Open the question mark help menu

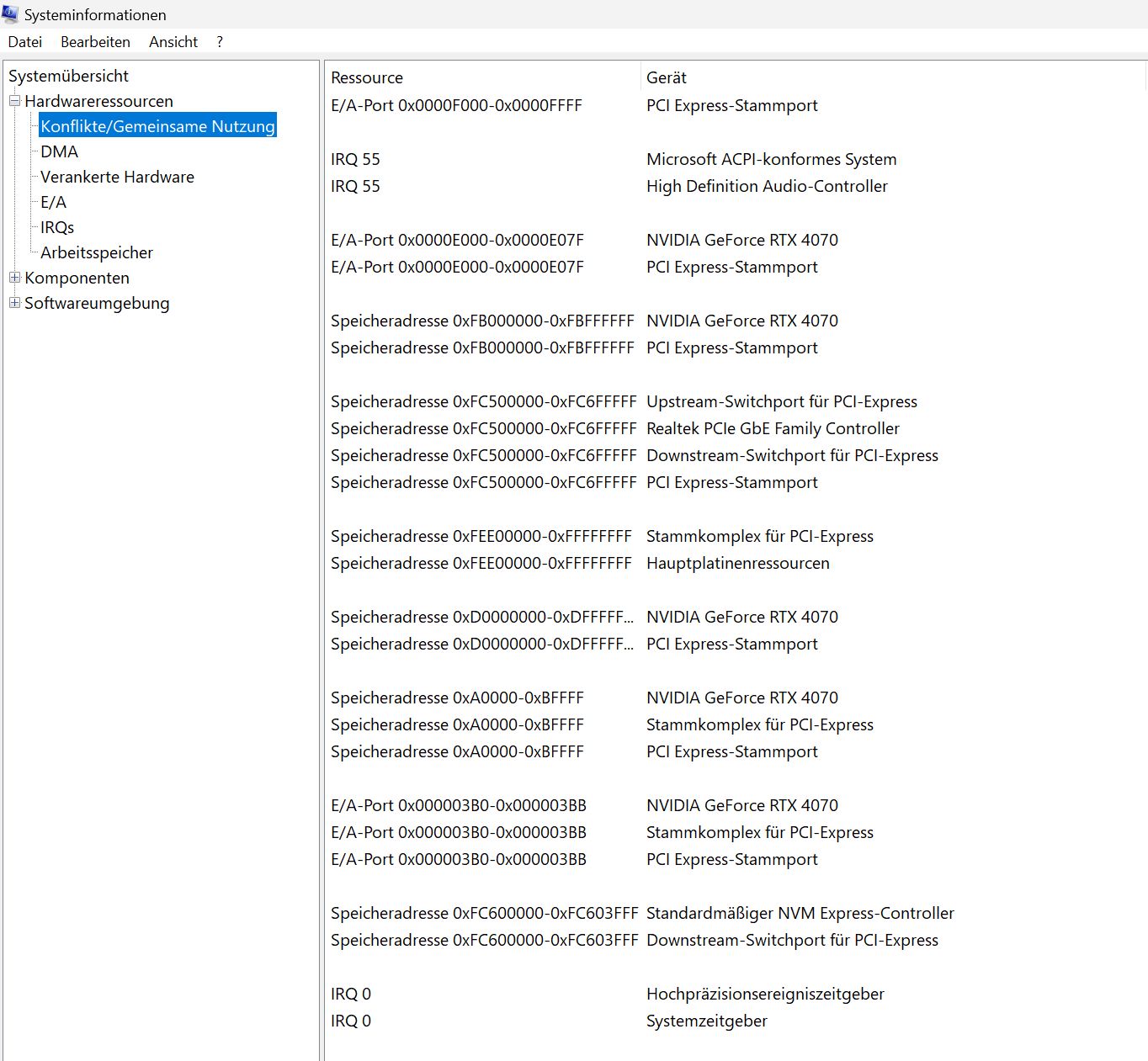click(x=220, y=42)
